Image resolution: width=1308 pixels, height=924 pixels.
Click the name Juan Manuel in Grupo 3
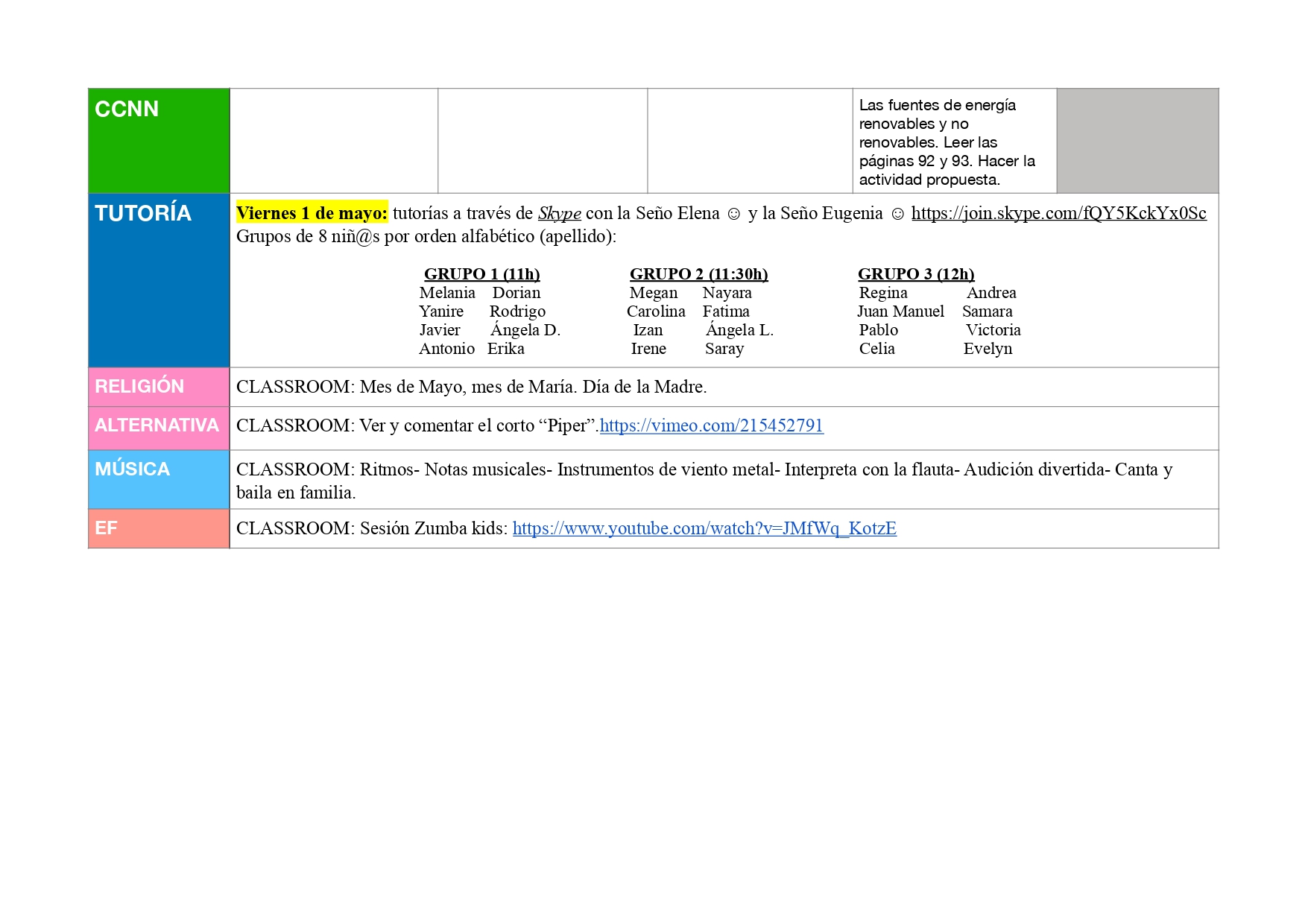900,311
